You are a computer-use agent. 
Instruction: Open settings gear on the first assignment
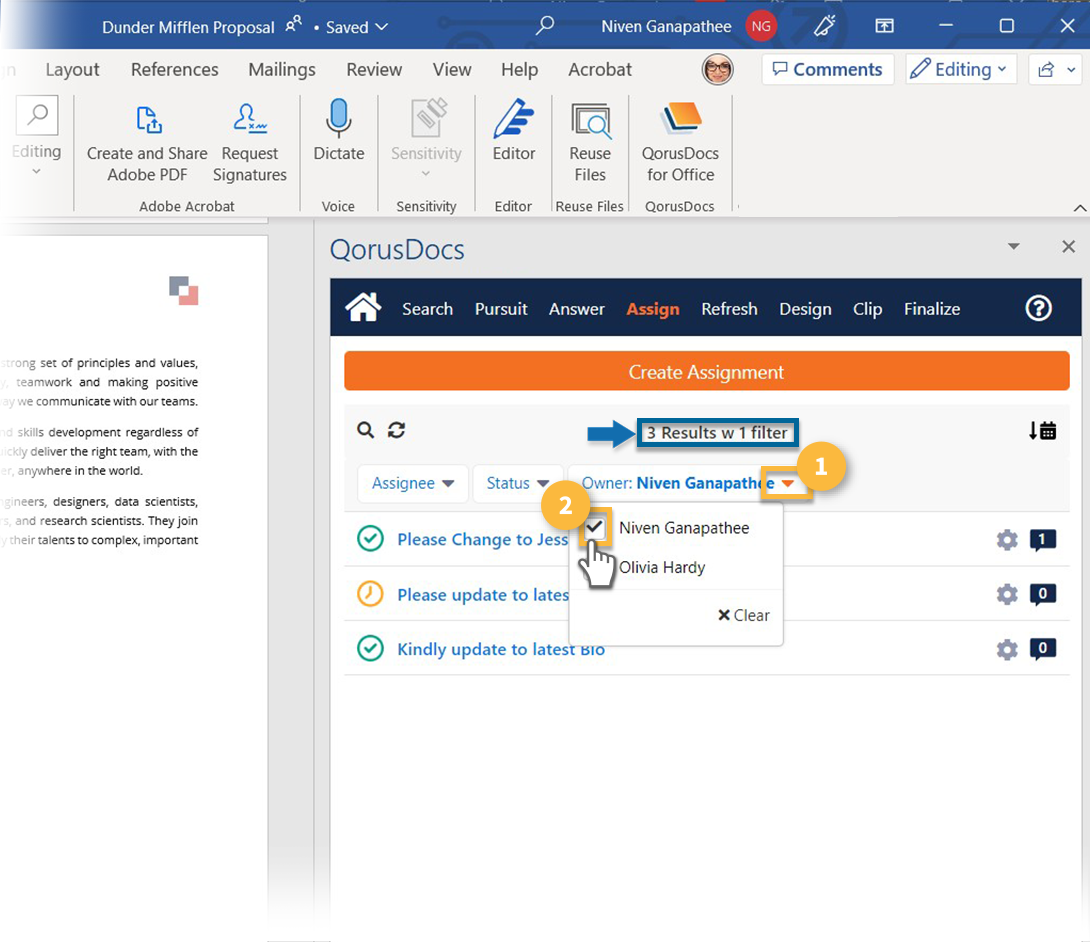tap(1007, 539)
